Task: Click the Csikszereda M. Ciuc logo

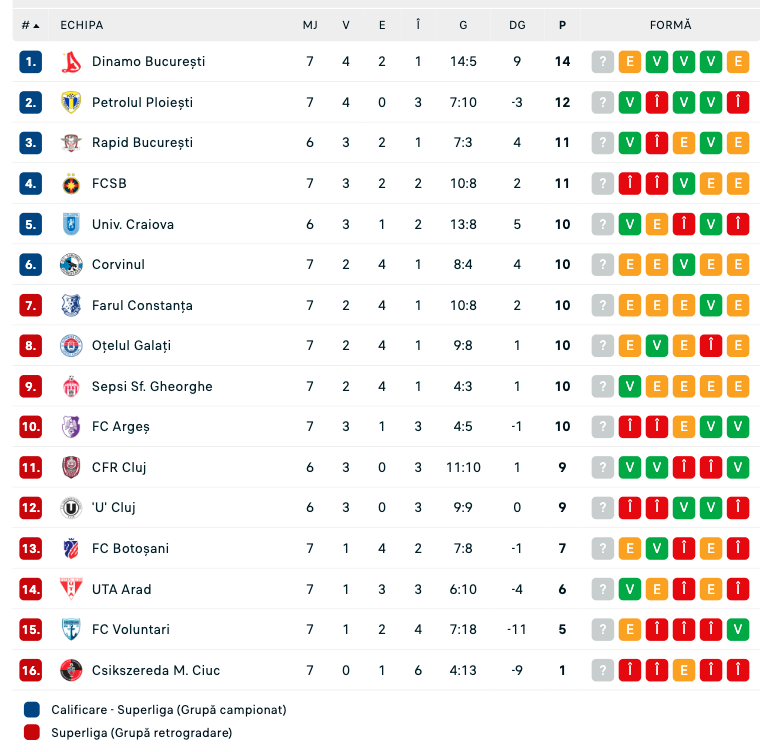Action: pyautogui.click(x=71, y=670)
